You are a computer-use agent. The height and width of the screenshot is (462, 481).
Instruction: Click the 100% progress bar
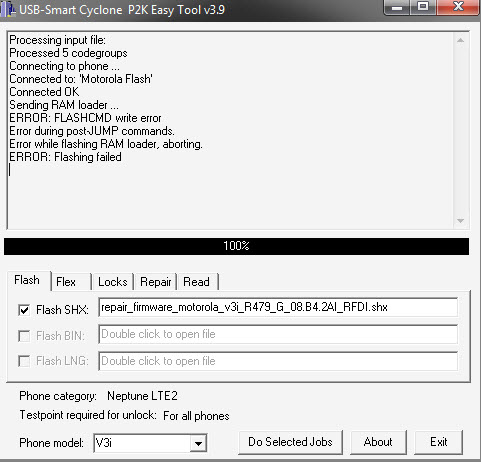click(236, 246)
